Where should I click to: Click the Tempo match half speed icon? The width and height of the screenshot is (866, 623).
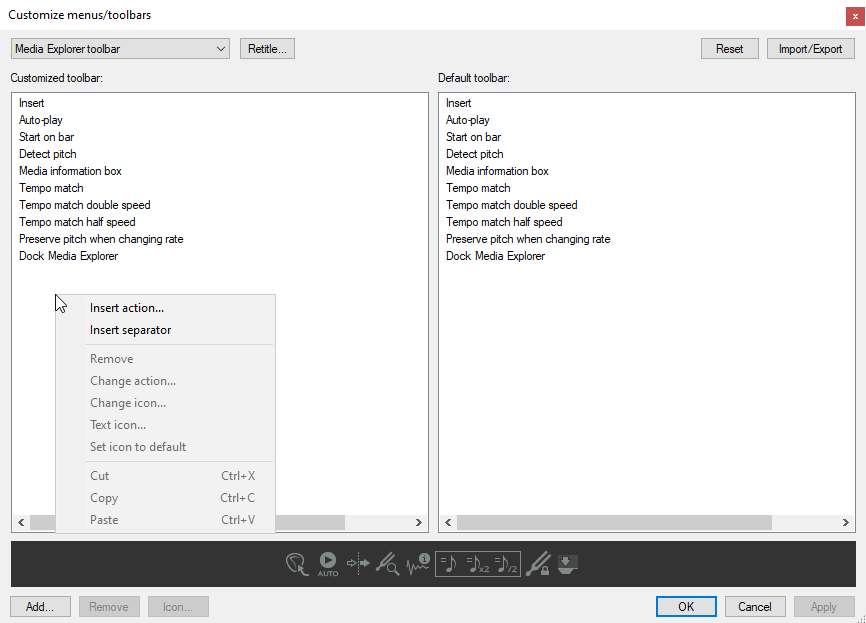pos(507,565)
